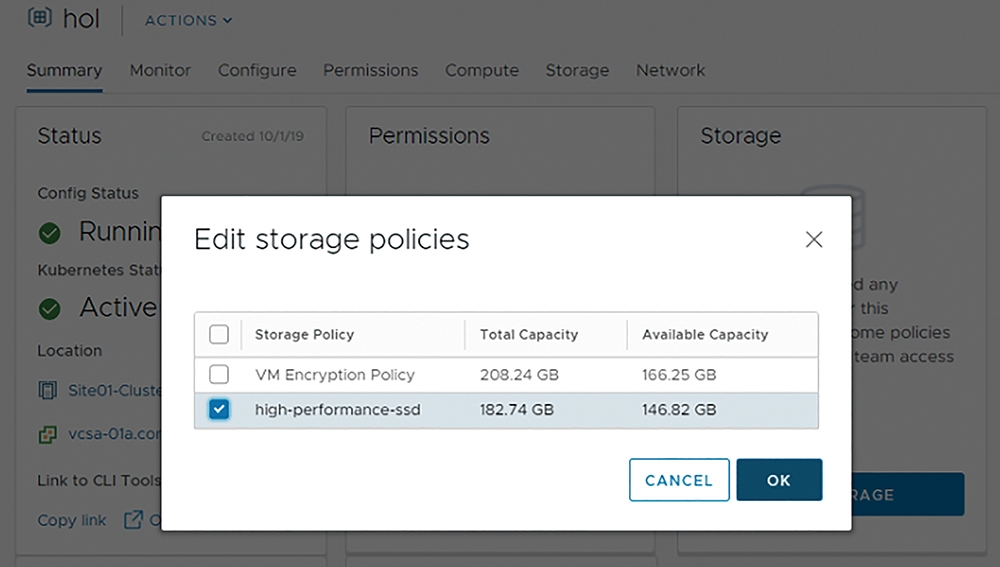This screenshot has width=1000, height=567.
Task: Sort by Total Capacity column header
Action: [x=529, y=334]
